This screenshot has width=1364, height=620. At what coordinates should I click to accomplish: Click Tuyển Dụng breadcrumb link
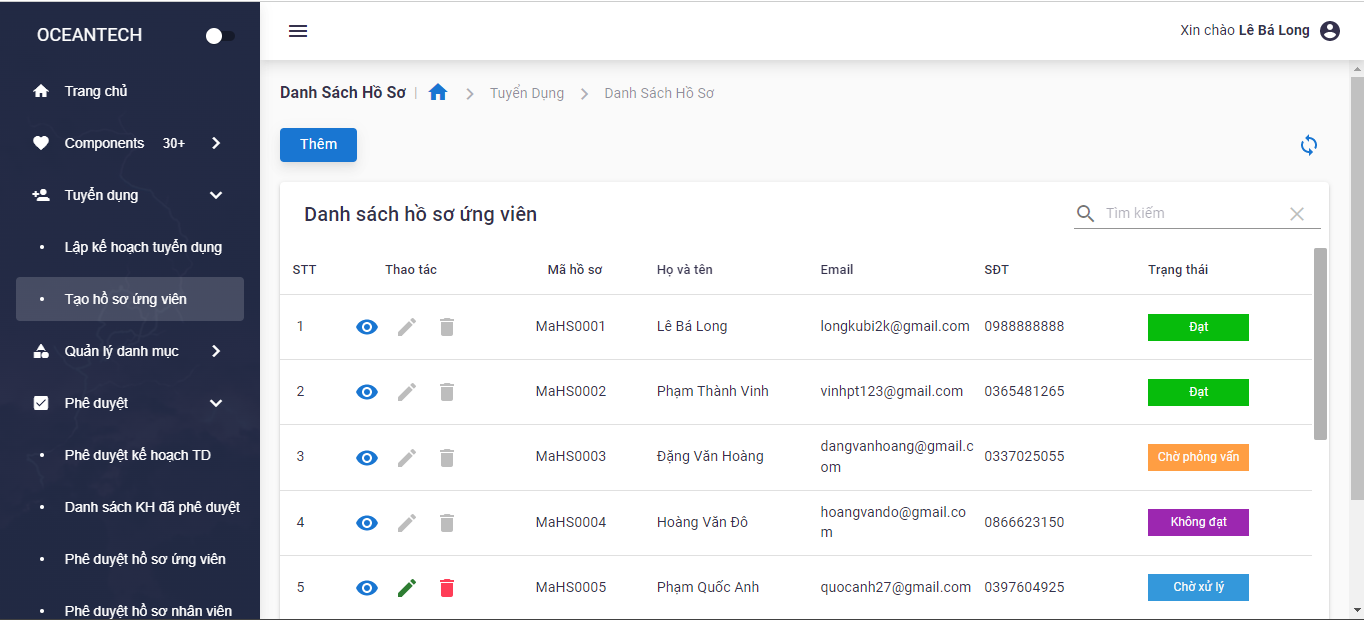(527, 93)
